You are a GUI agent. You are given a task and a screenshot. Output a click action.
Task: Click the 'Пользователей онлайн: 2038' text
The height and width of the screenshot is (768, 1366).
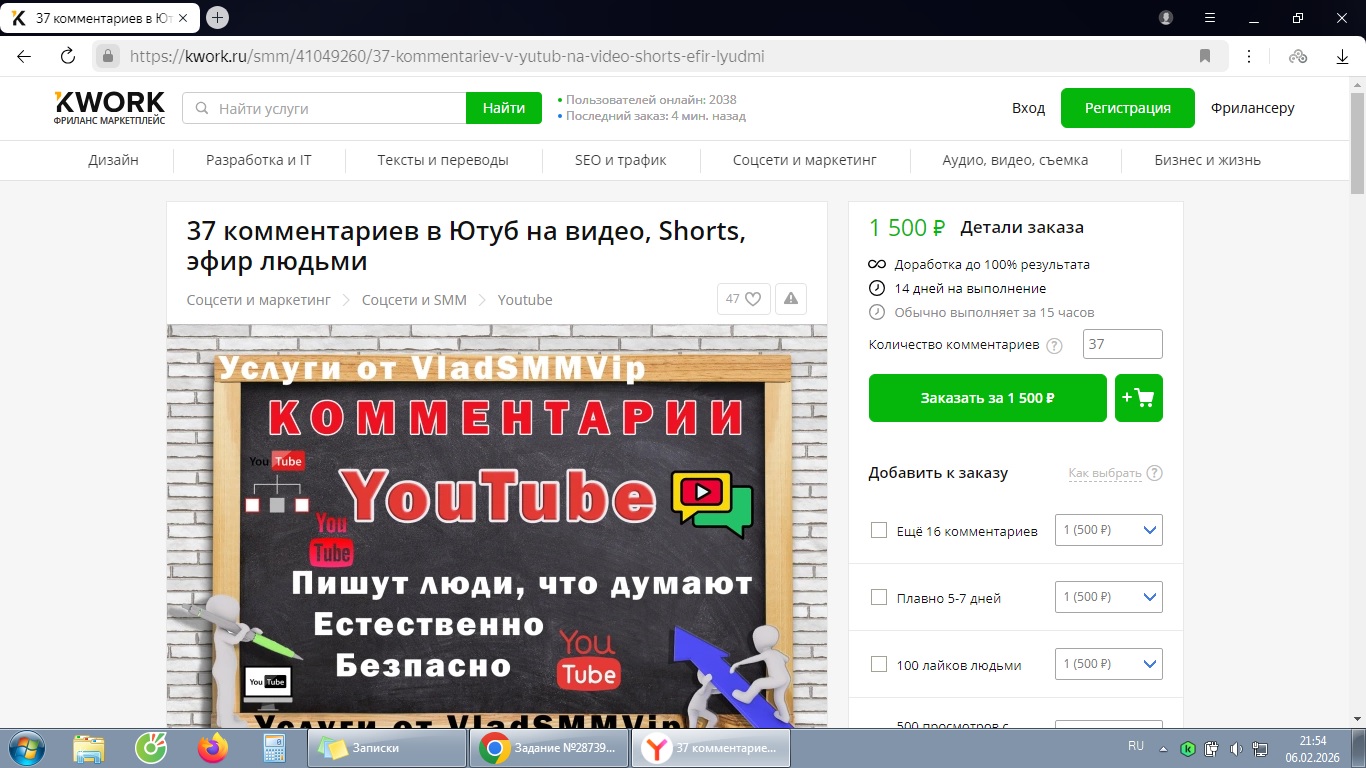[x=651, y=99]
